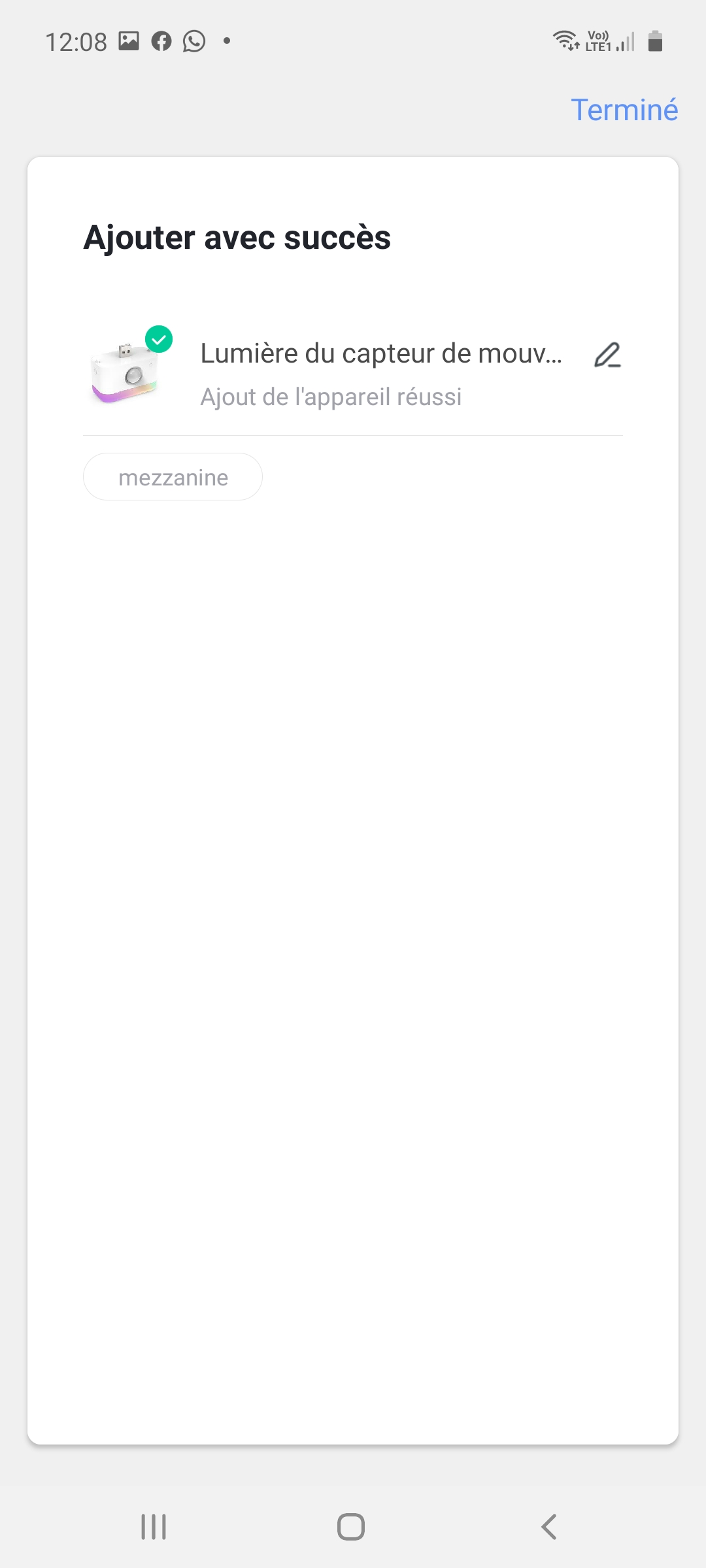The width and height of the screenshot is (706, 1568).
Task: Open the Lumière du capteur de mouv... name
Action: (381, 353)
